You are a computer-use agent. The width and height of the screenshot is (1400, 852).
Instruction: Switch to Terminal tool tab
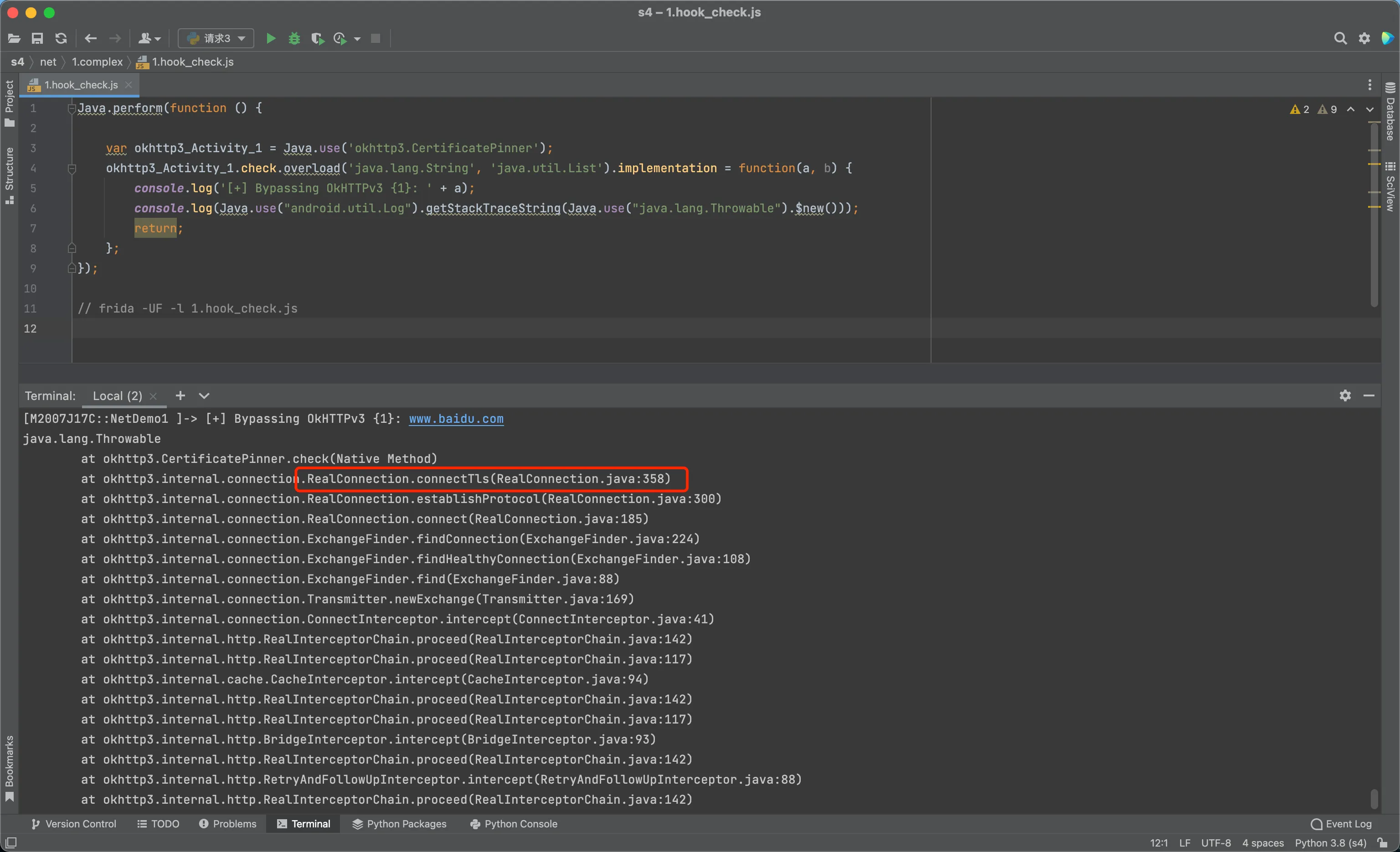pos(303,824)
